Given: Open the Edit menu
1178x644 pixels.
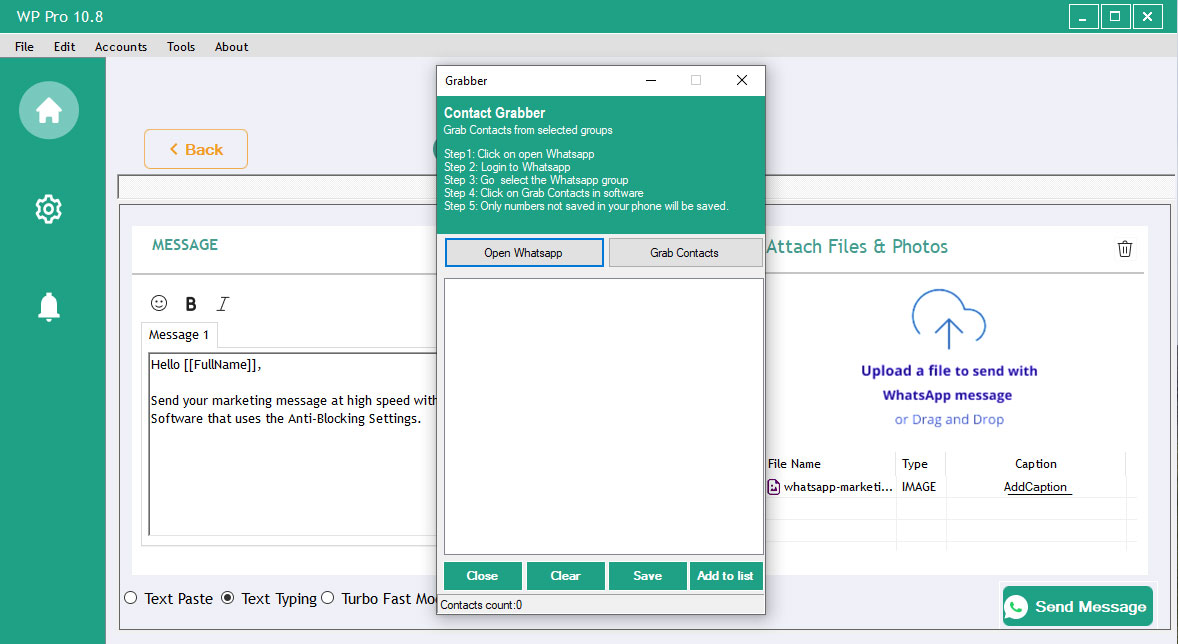Looking at the screenshot, I should click(65, 47).
